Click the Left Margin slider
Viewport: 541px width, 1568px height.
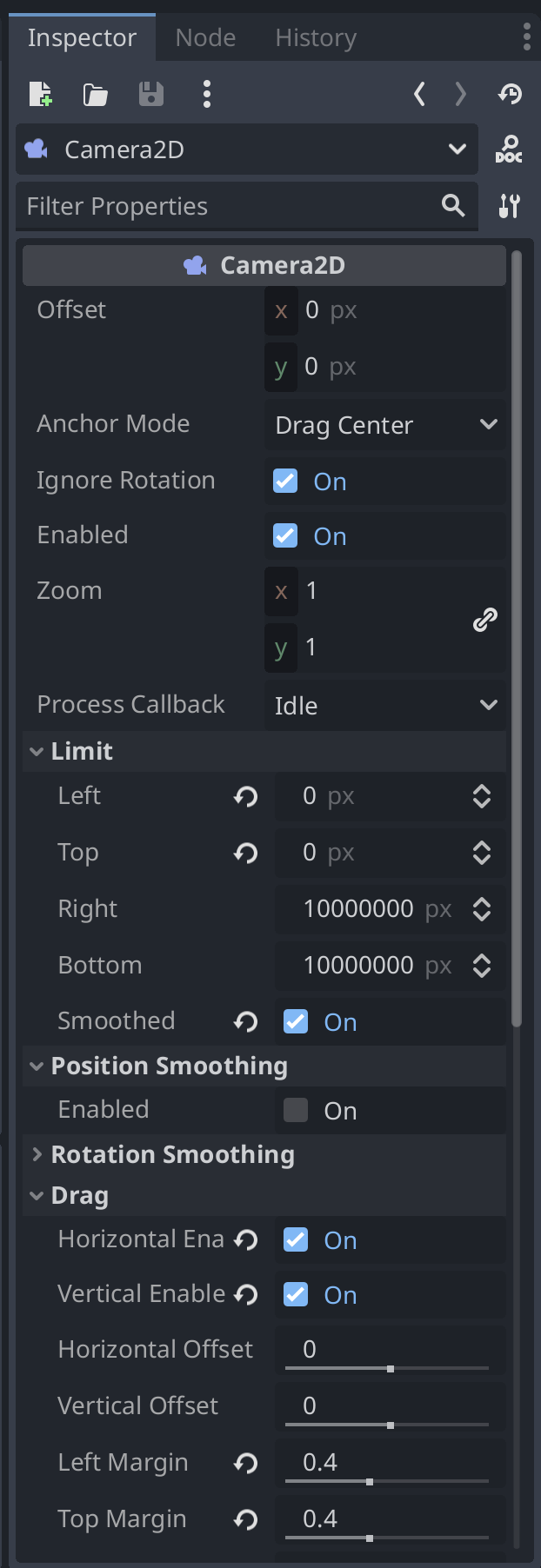pyautogui.click(x=387, y=1481)
